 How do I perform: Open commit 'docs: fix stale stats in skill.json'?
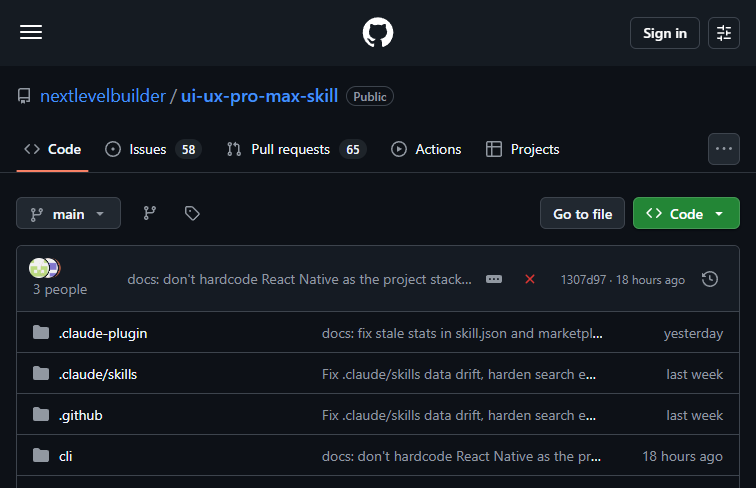point(462,333)
